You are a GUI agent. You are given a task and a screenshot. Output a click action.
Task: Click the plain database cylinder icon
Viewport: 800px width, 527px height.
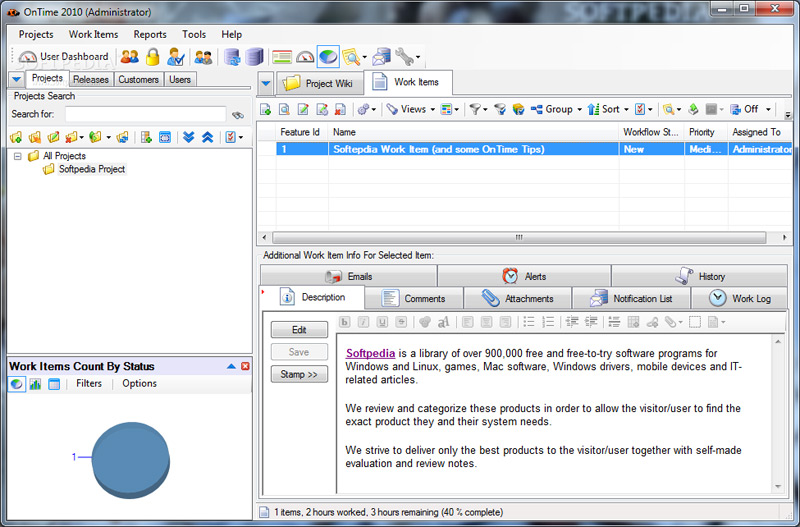pos(254,57)
